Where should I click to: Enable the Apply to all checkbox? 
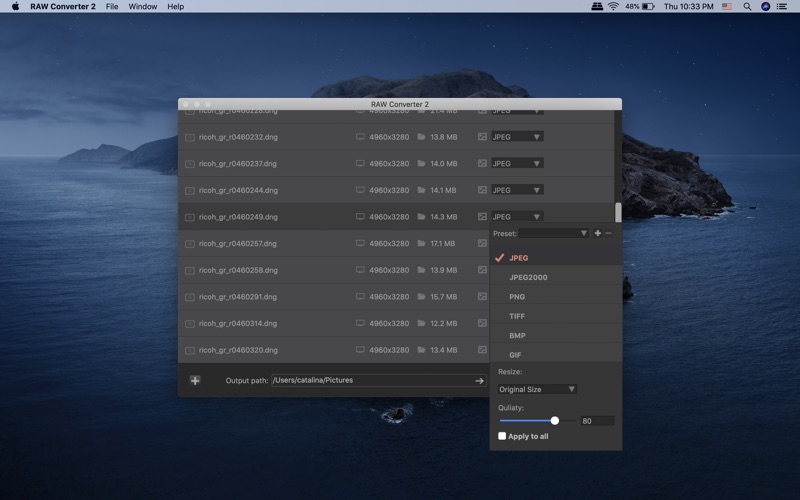point(502,436)
